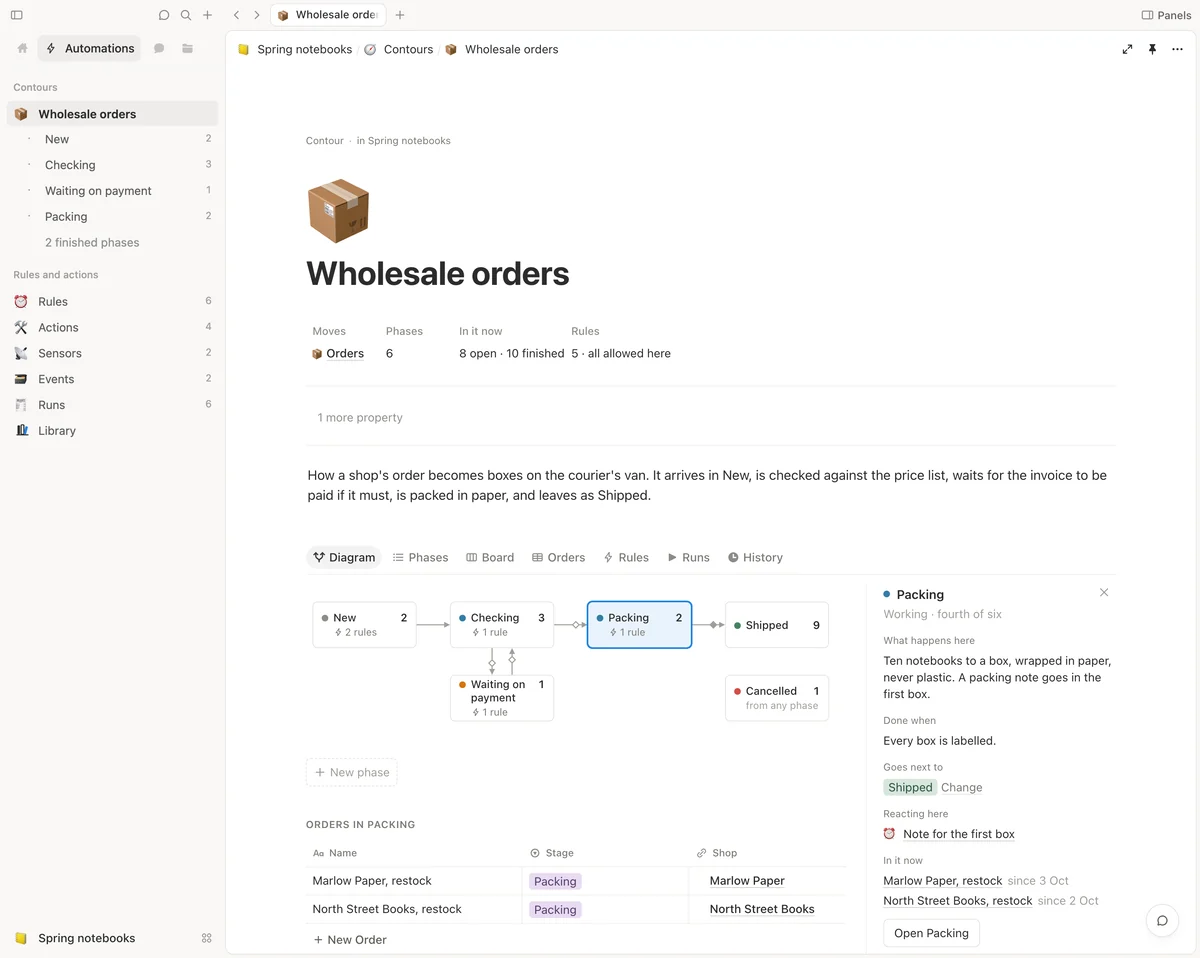
Task: Close the Packing detail panel
Action: tap(1104, 593)
